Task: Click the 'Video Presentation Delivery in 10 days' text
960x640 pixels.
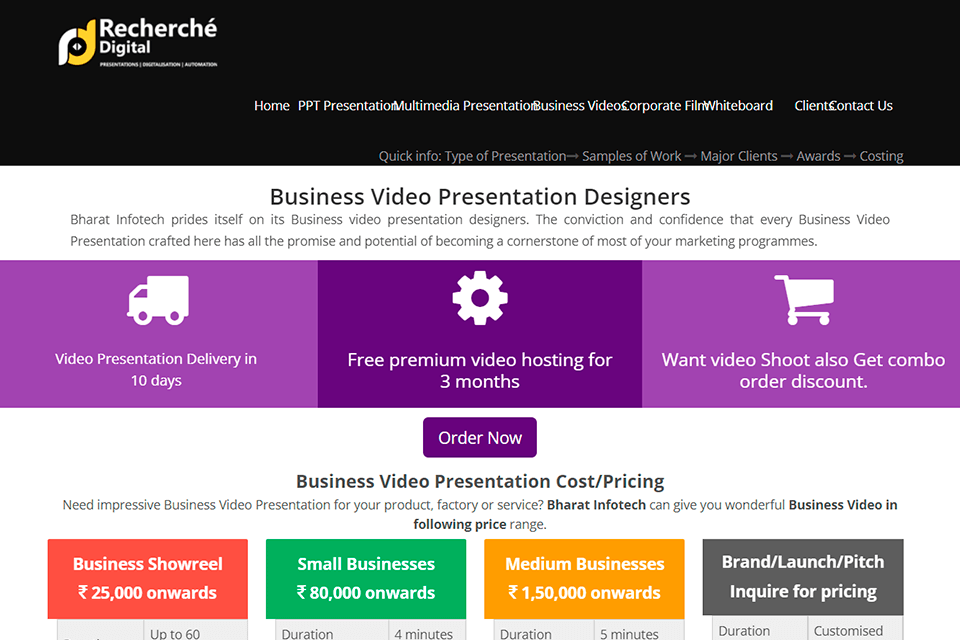Action: [x=156, y=369]
